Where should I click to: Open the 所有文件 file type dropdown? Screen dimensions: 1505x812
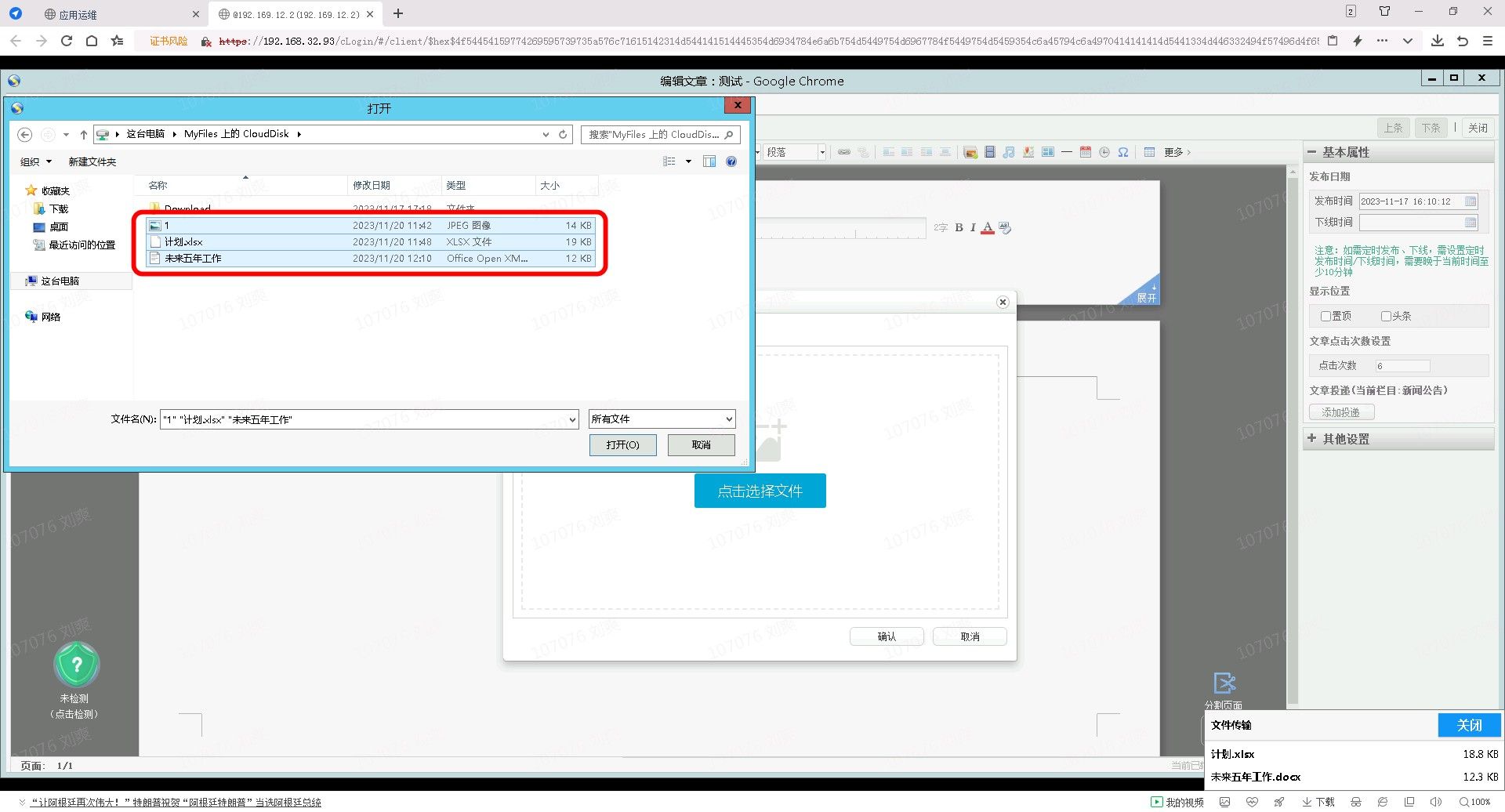coord(728,419)
